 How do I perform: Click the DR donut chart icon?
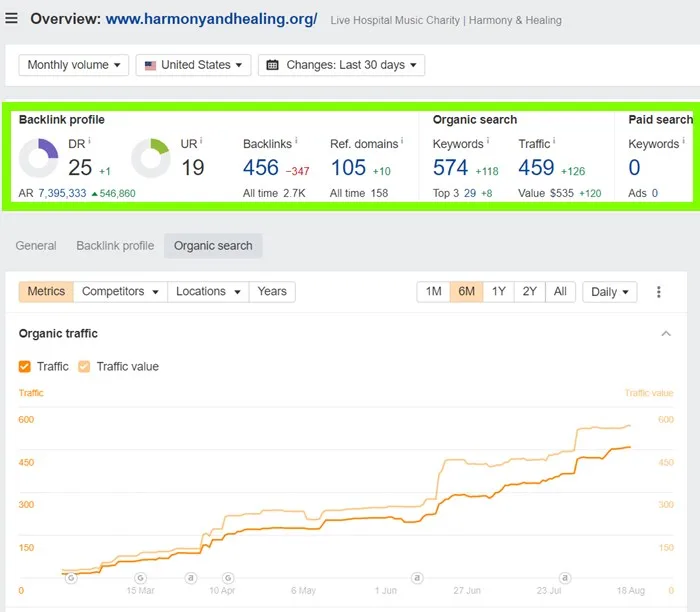coord(39,158)
